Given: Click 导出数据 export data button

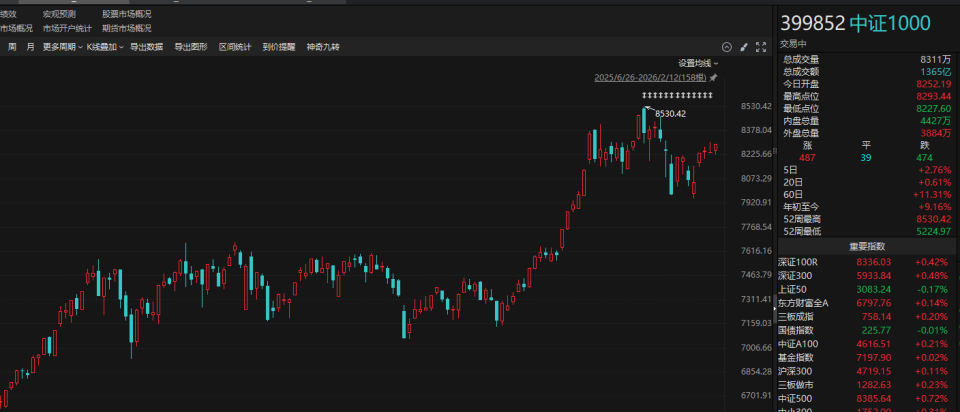Looking at the screenshot, I should click(146, 47).
